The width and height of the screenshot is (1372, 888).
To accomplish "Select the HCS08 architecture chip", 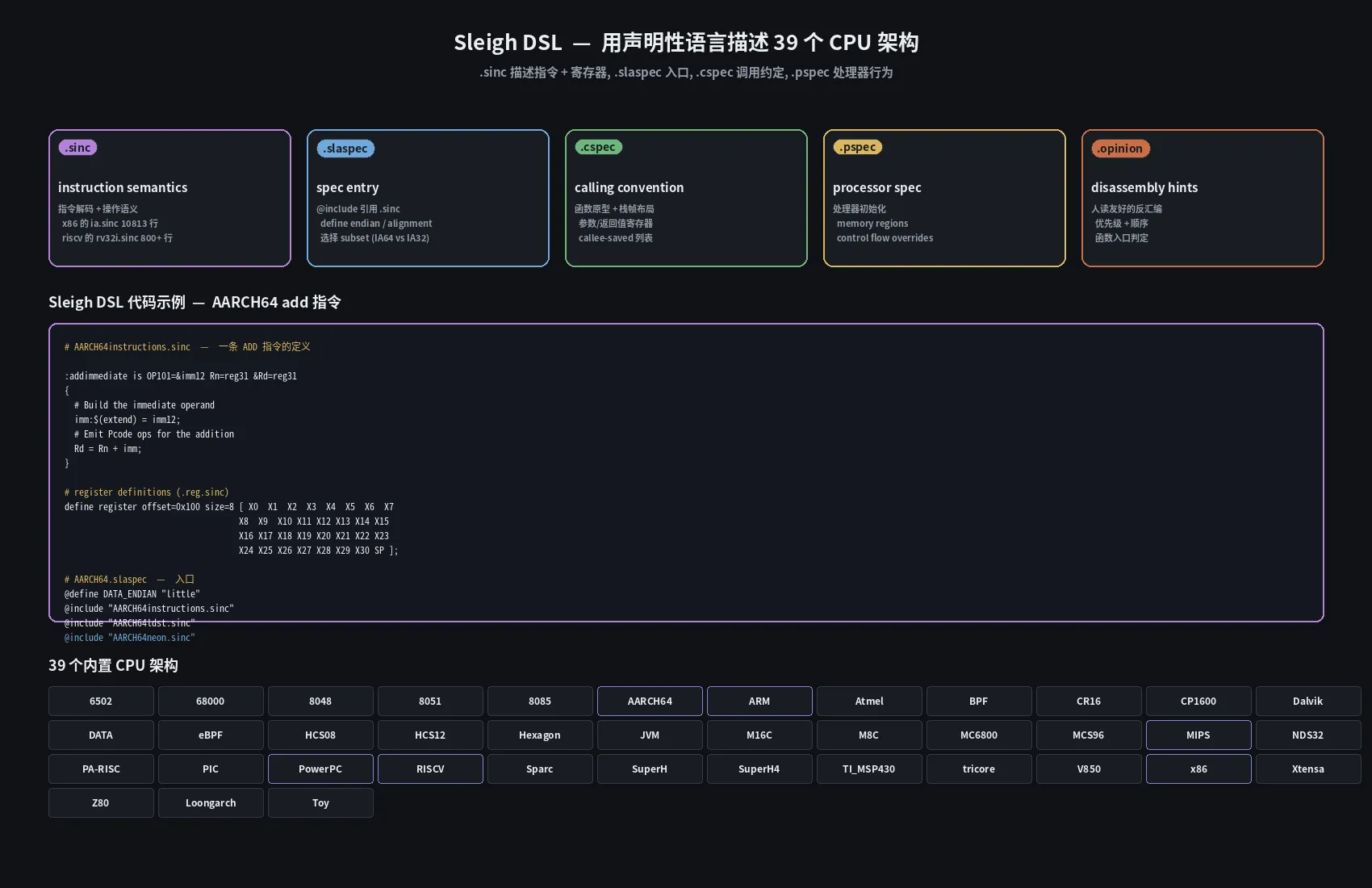I will (x=320, y=735).
